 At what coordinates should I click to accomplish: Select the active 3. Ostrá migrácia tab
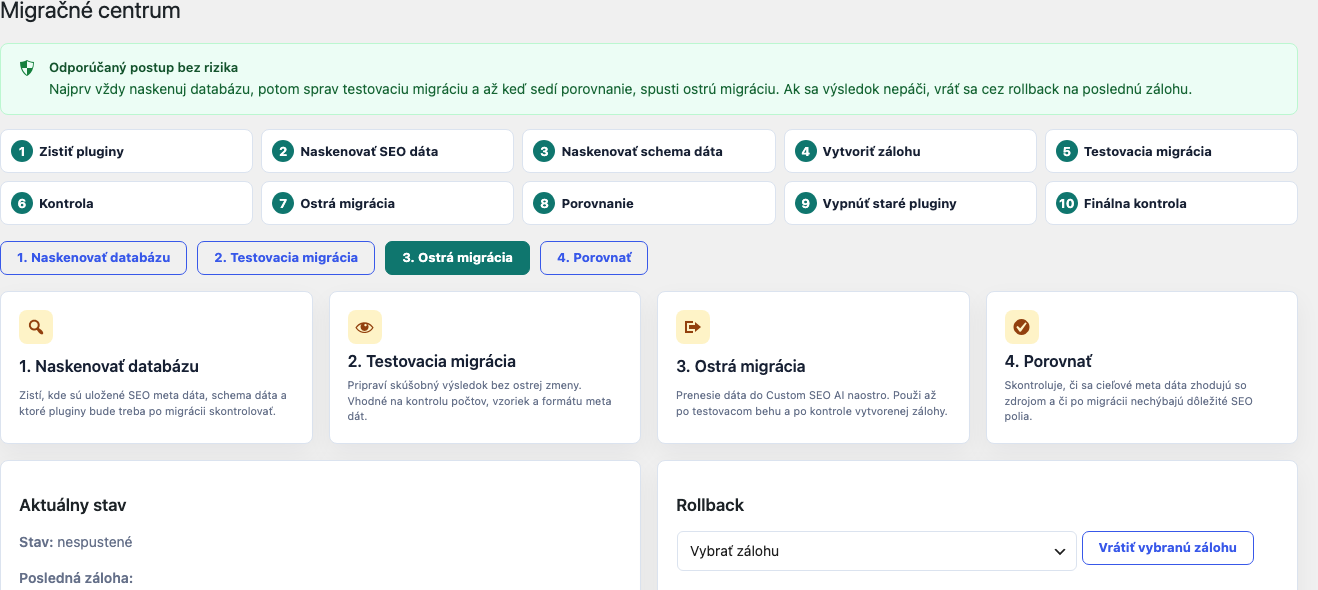[457, 257]
